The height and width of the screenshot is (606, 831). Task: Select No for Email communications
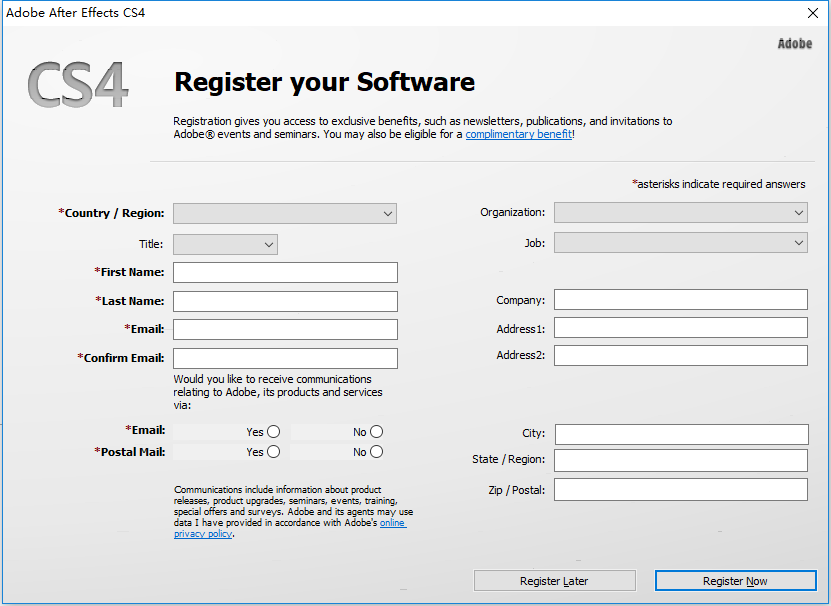[x=376, y=432]
